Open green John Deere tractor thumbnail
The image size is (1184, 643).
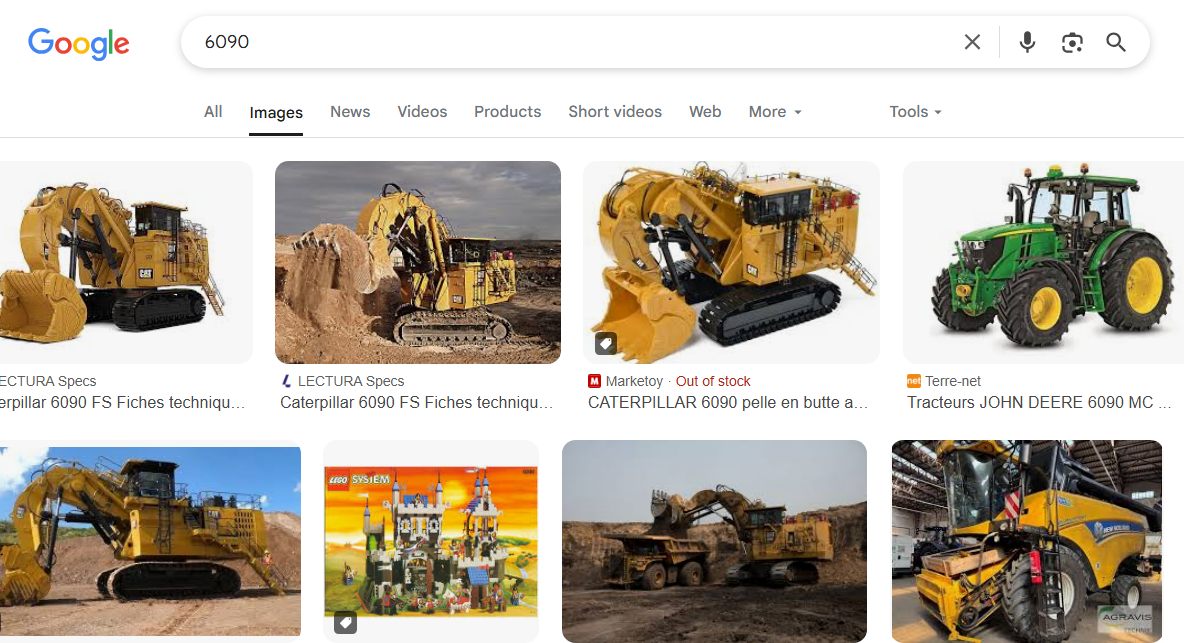[1044, 262]
